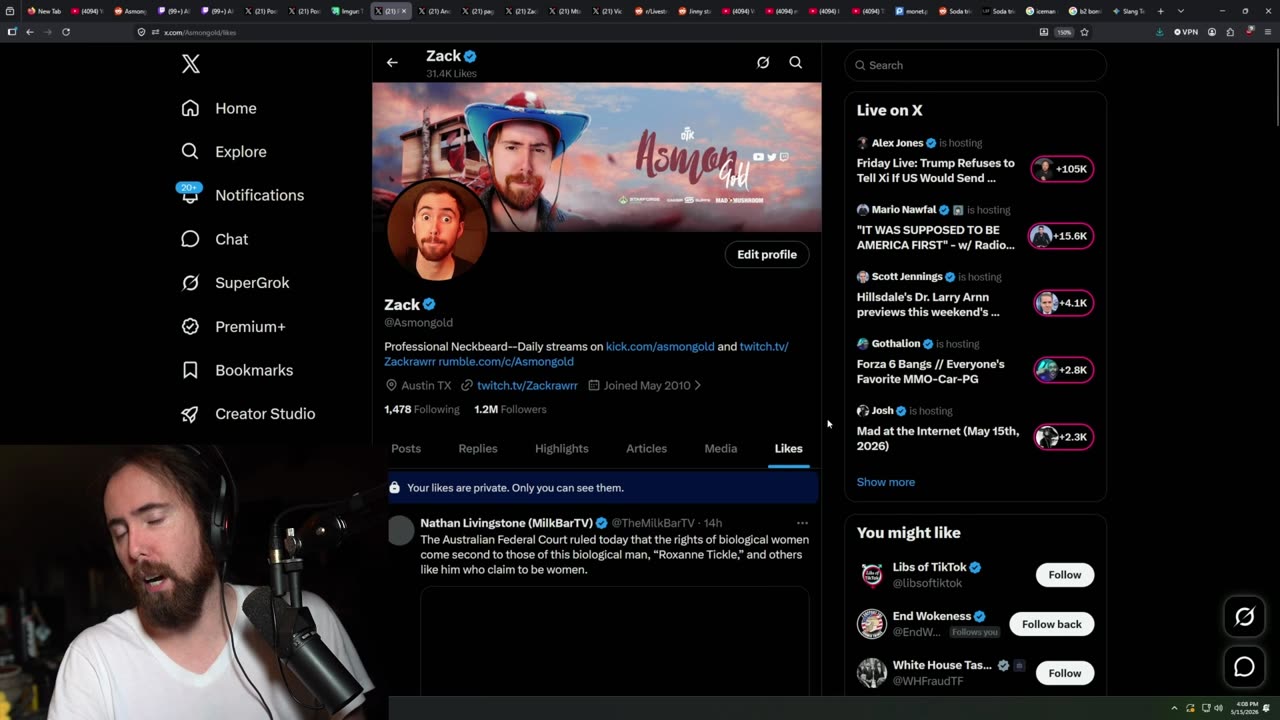
Task: Join Gothalion live with +2.8K listeners
Action: click(x=1062, y=370)
